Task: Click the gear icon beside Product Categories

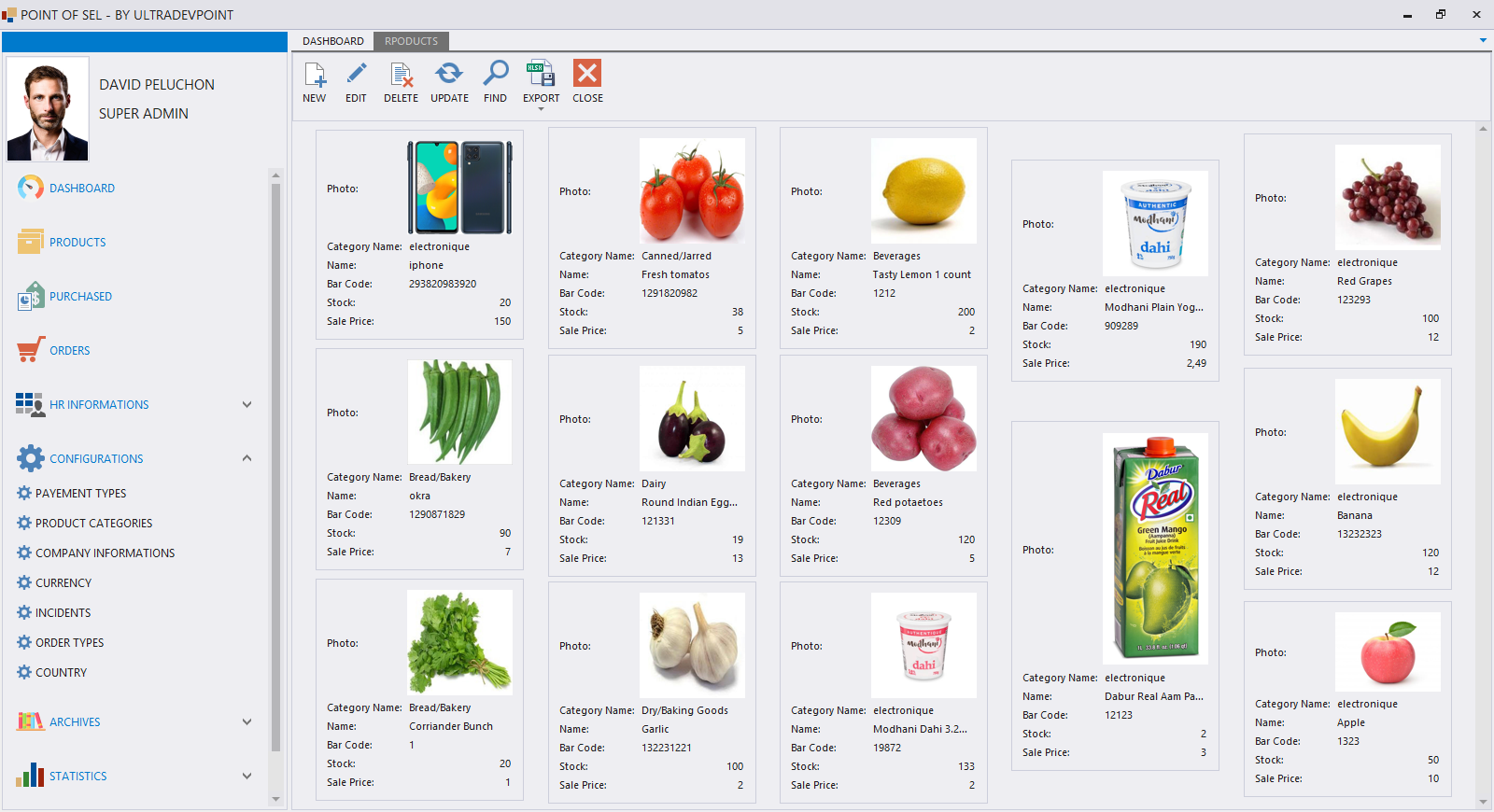Action: click(24, 523)
